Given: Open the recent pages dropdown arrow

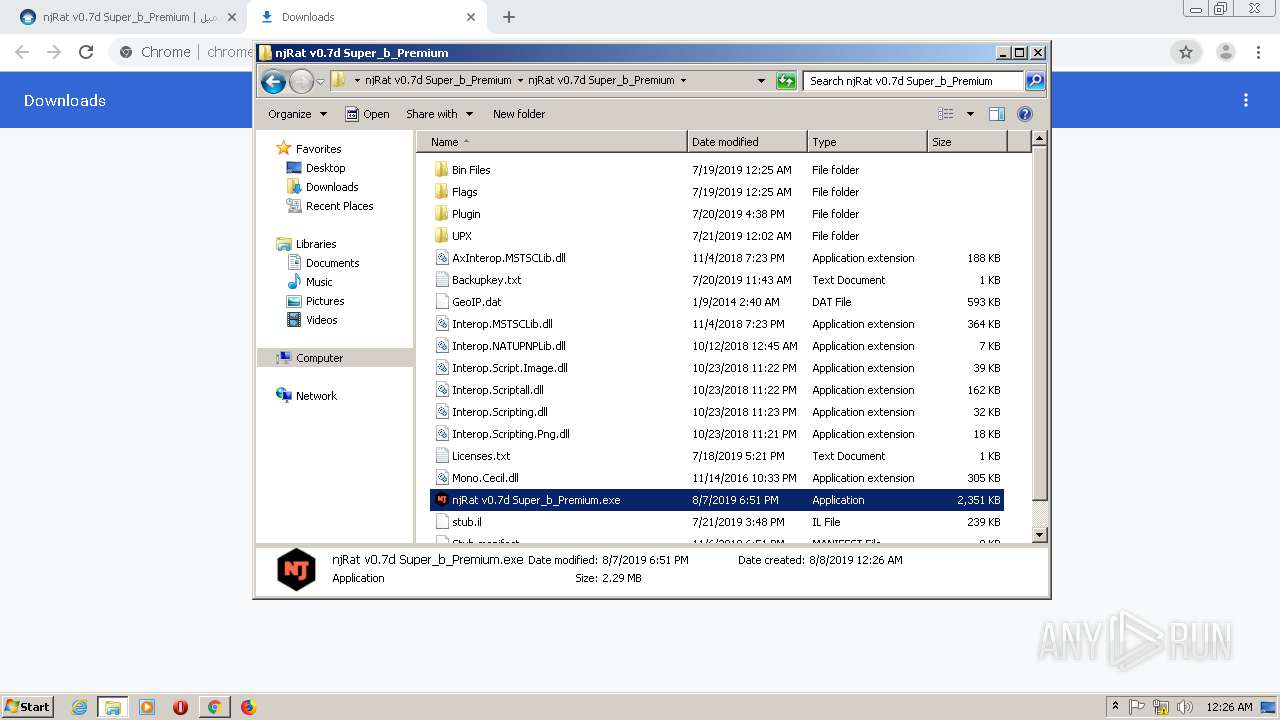Looking at the screenshot, I should [320, 81].
